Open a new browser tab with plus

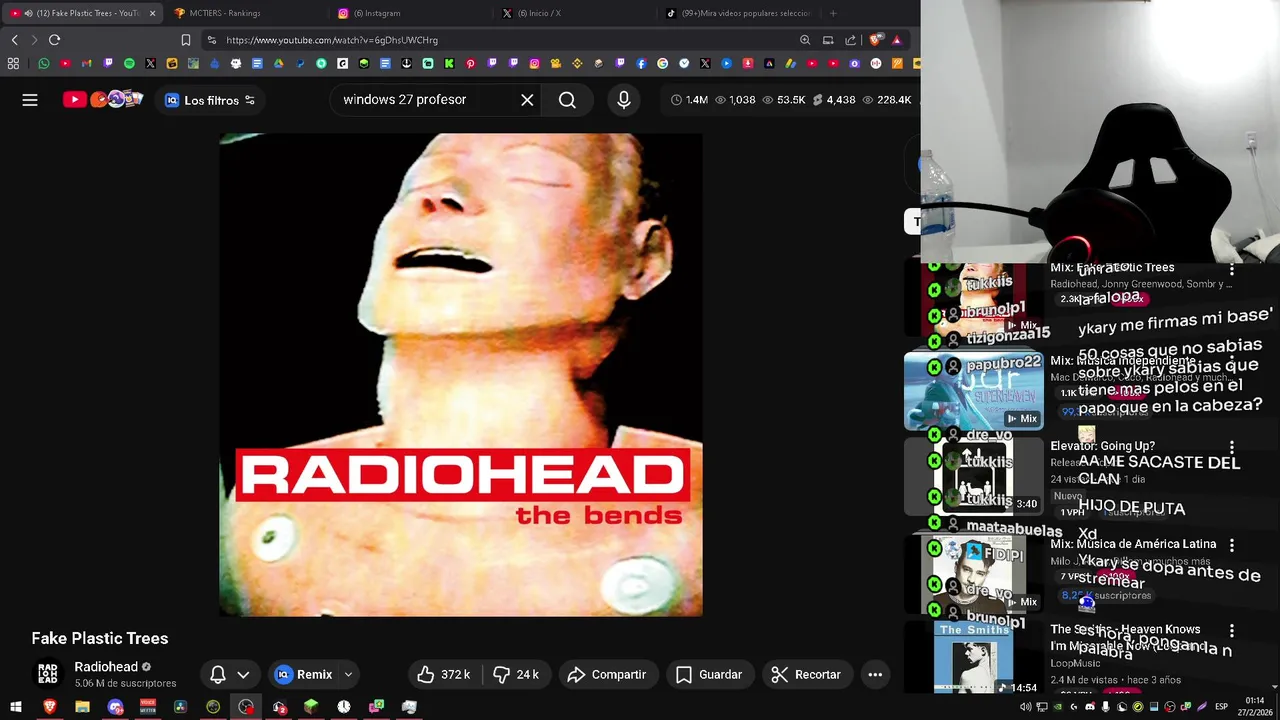[833, 13]
